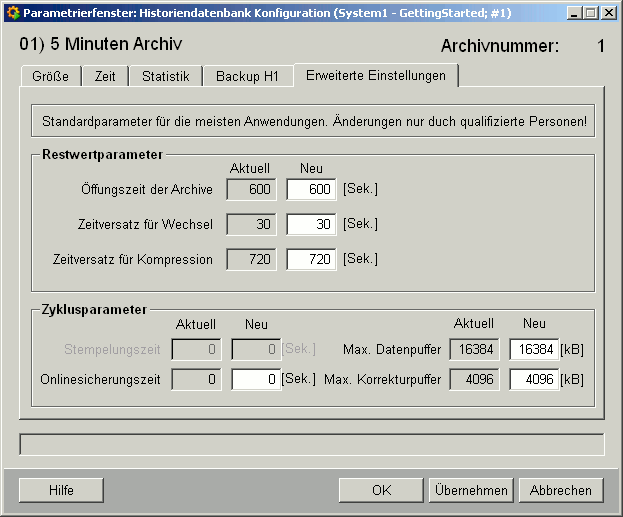Maximize the Parametrierfenster window
The width and height of the screenshot is (623, 517).
pos(587,13)
